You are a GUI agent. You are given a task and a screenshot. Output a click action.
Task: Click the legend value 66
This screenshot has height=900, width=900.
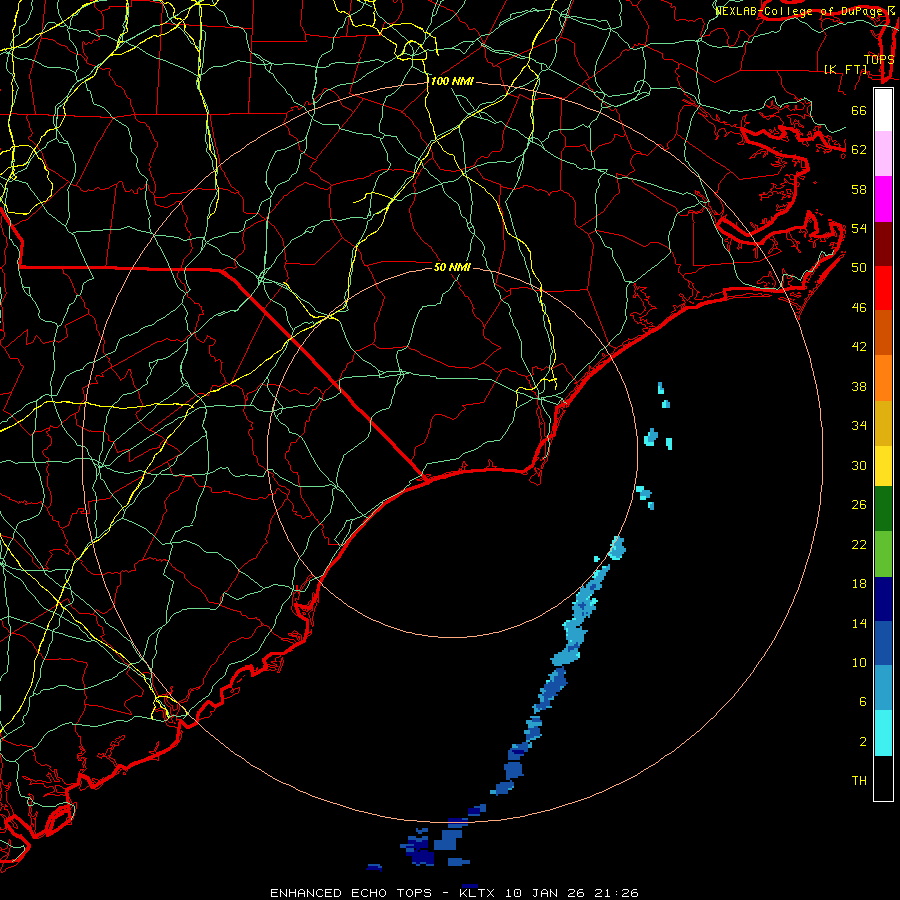click(859, 110)
